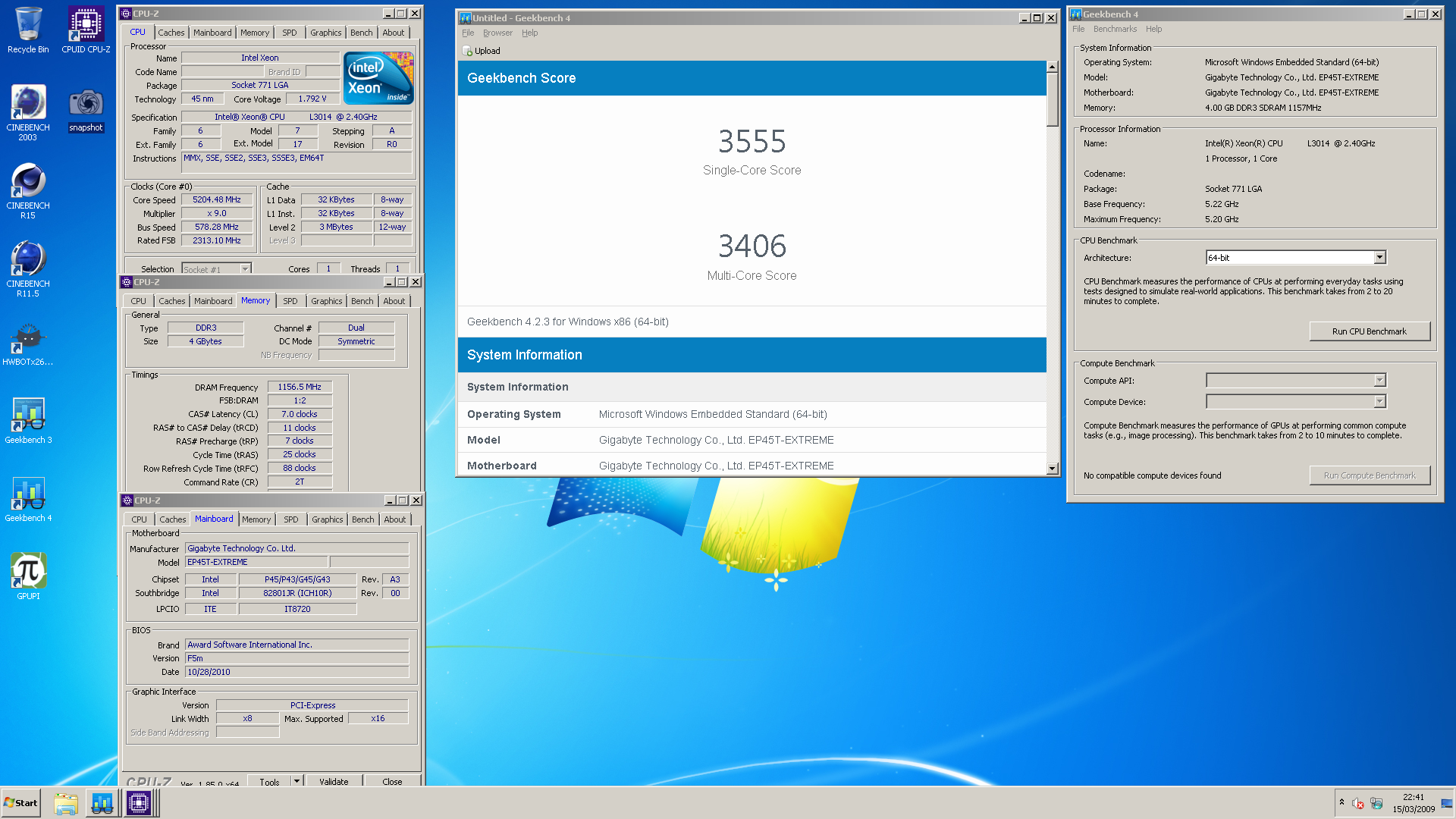Click the Core Speed 5204.48 MHz field
This screenshot has width=1456, height=819.
pos(217,200)
